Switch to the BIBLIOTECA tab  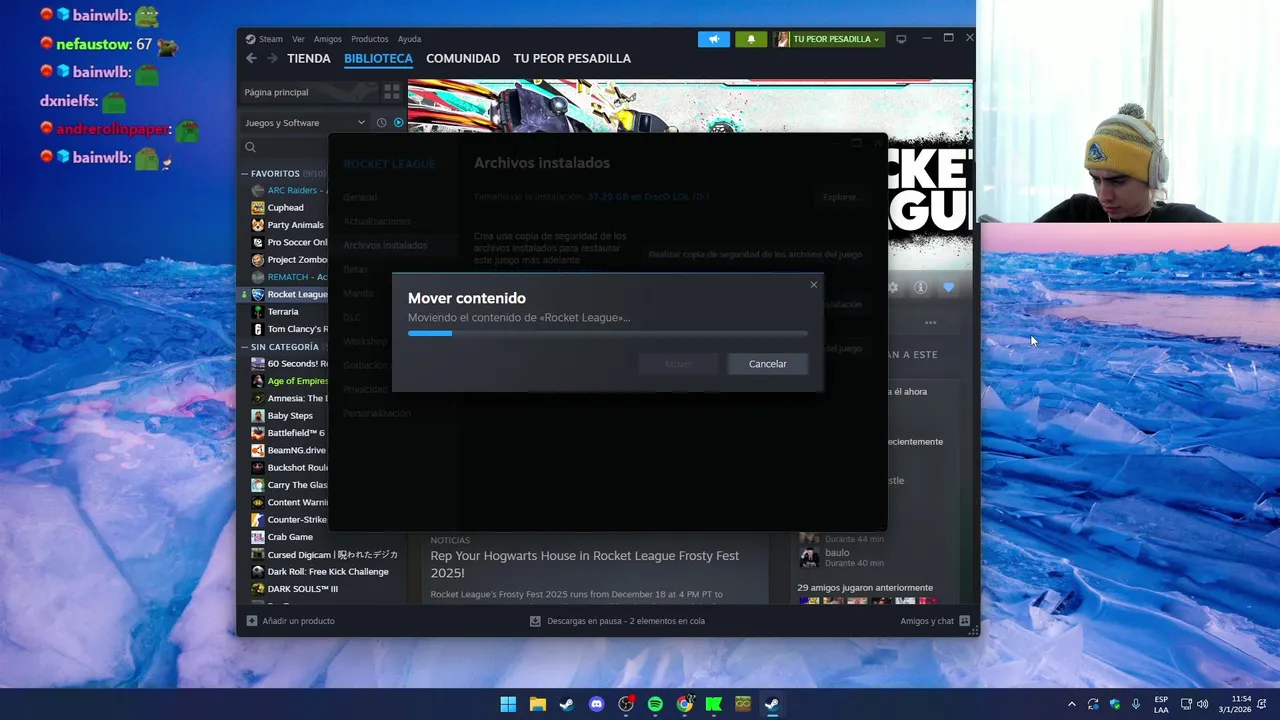378,58
